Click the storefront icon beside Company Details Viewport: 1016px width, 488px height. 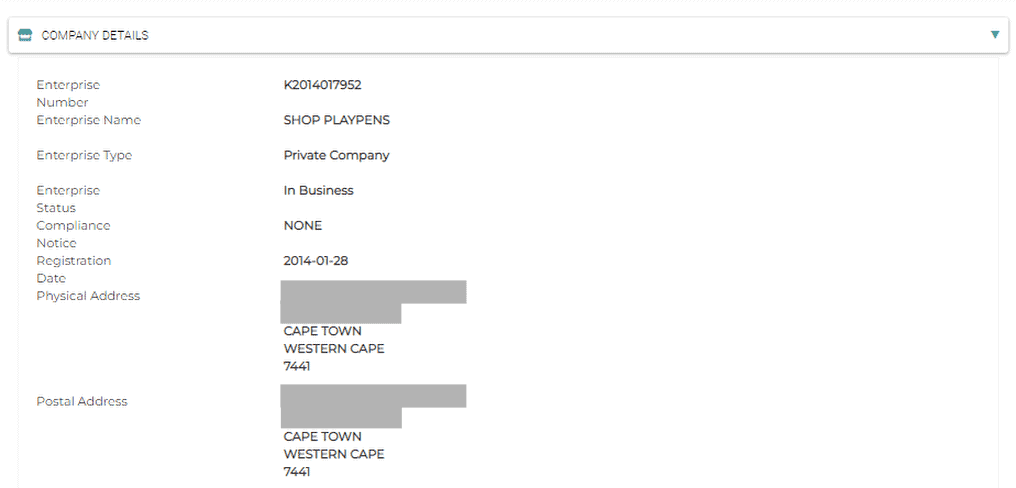click(25, 35)
